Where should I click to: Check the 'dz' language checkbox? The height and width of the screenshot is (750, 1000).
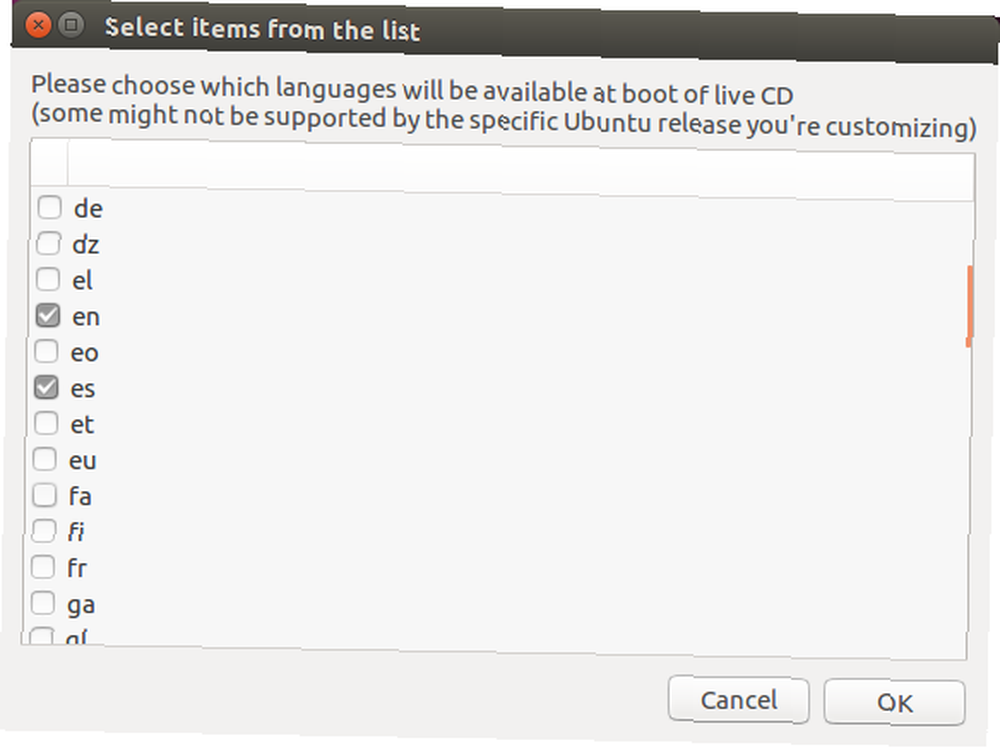[x=48, y=243]
